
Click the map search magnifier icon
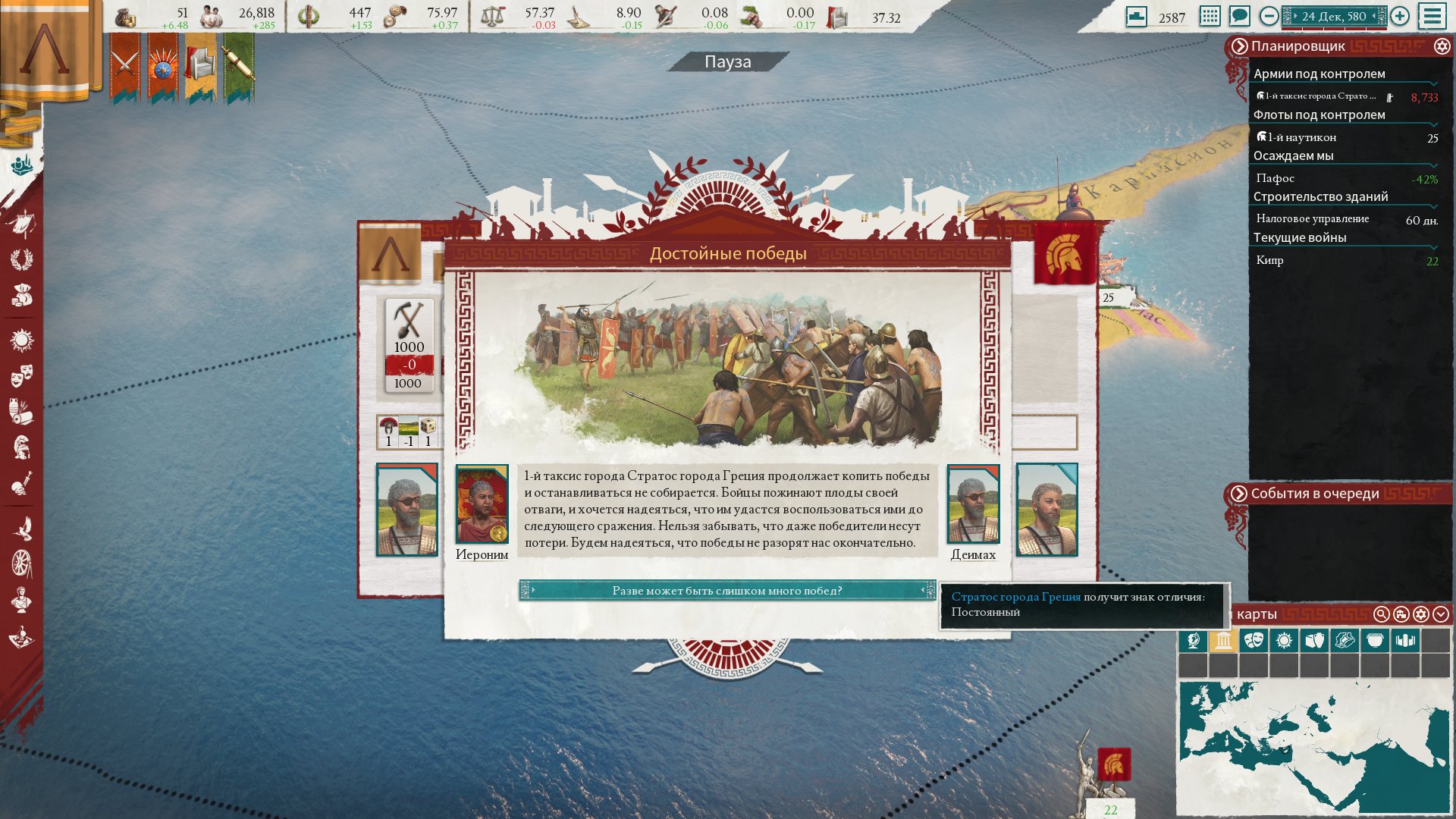[x=1381, y=614]
